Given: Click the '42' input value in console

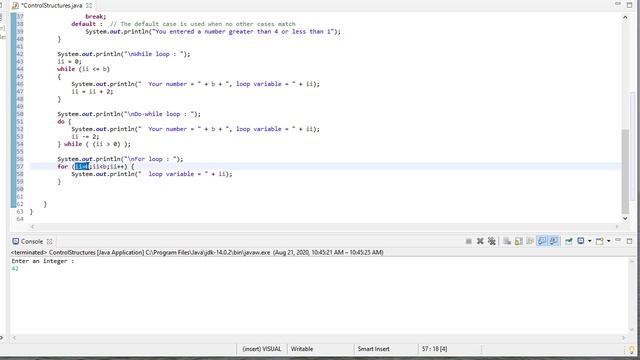Looking at the screenshot, I should (x=15, y=269).
